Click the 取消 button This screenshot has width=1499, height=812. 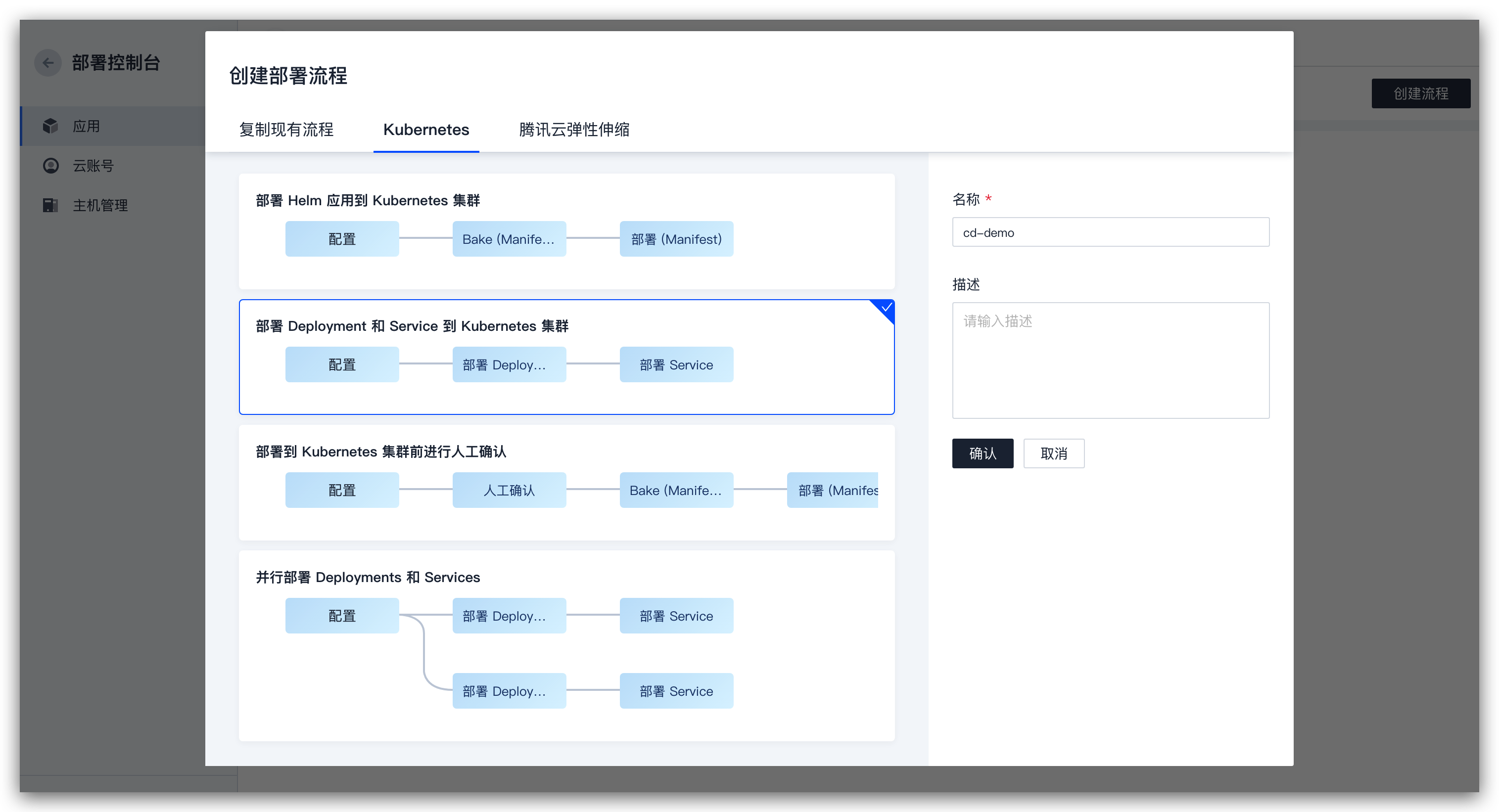[x=1054, y=453]
